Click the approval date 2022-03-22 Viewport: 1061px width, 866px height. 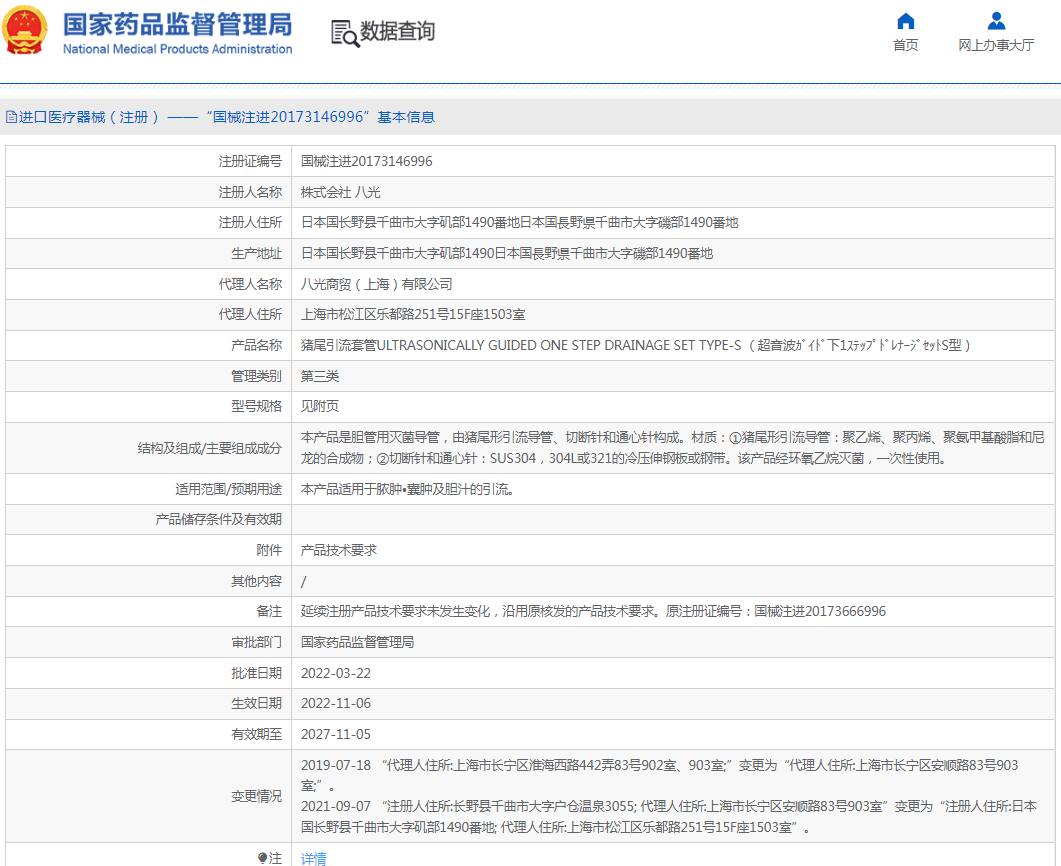pos(336,673)
